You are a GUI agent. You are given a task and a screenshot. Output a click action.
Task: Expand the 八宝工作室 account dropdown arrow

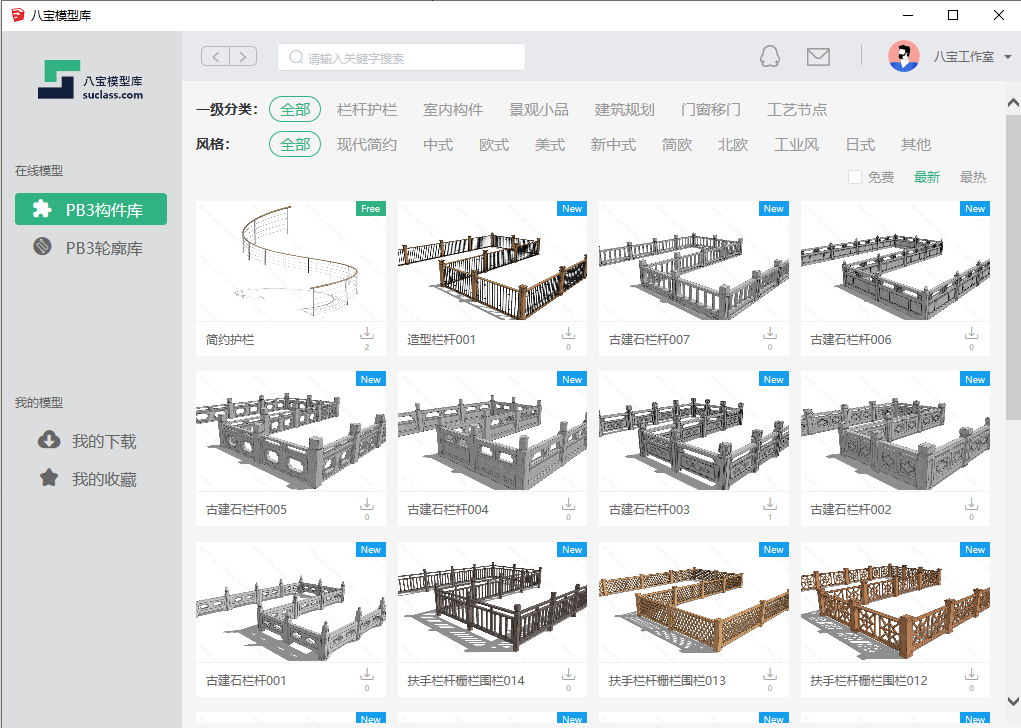point(1007,57)
